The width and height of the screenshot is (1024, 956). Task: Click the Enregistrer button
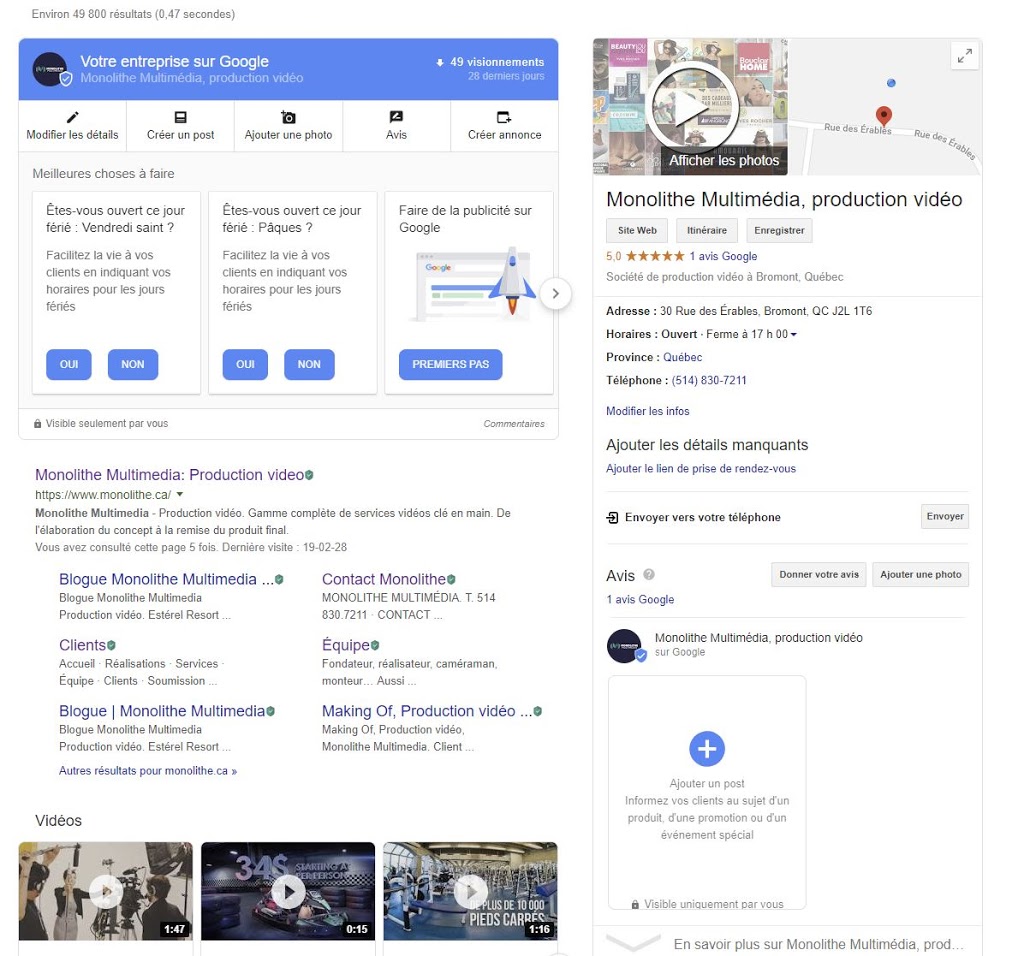(x=779, y=231)
